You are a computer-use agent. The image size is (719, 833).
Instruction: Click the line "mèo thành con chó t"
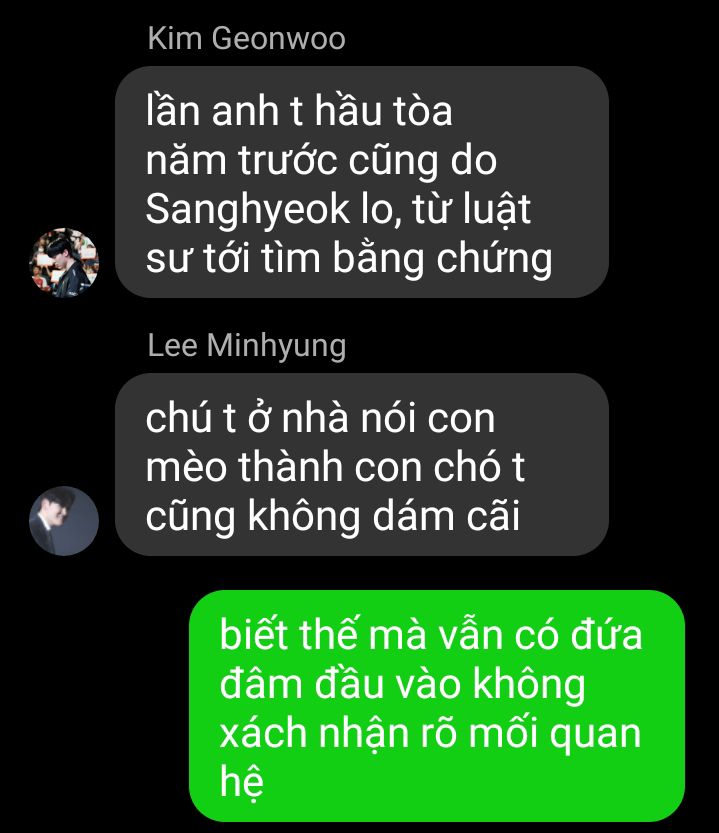pos(335,468)
